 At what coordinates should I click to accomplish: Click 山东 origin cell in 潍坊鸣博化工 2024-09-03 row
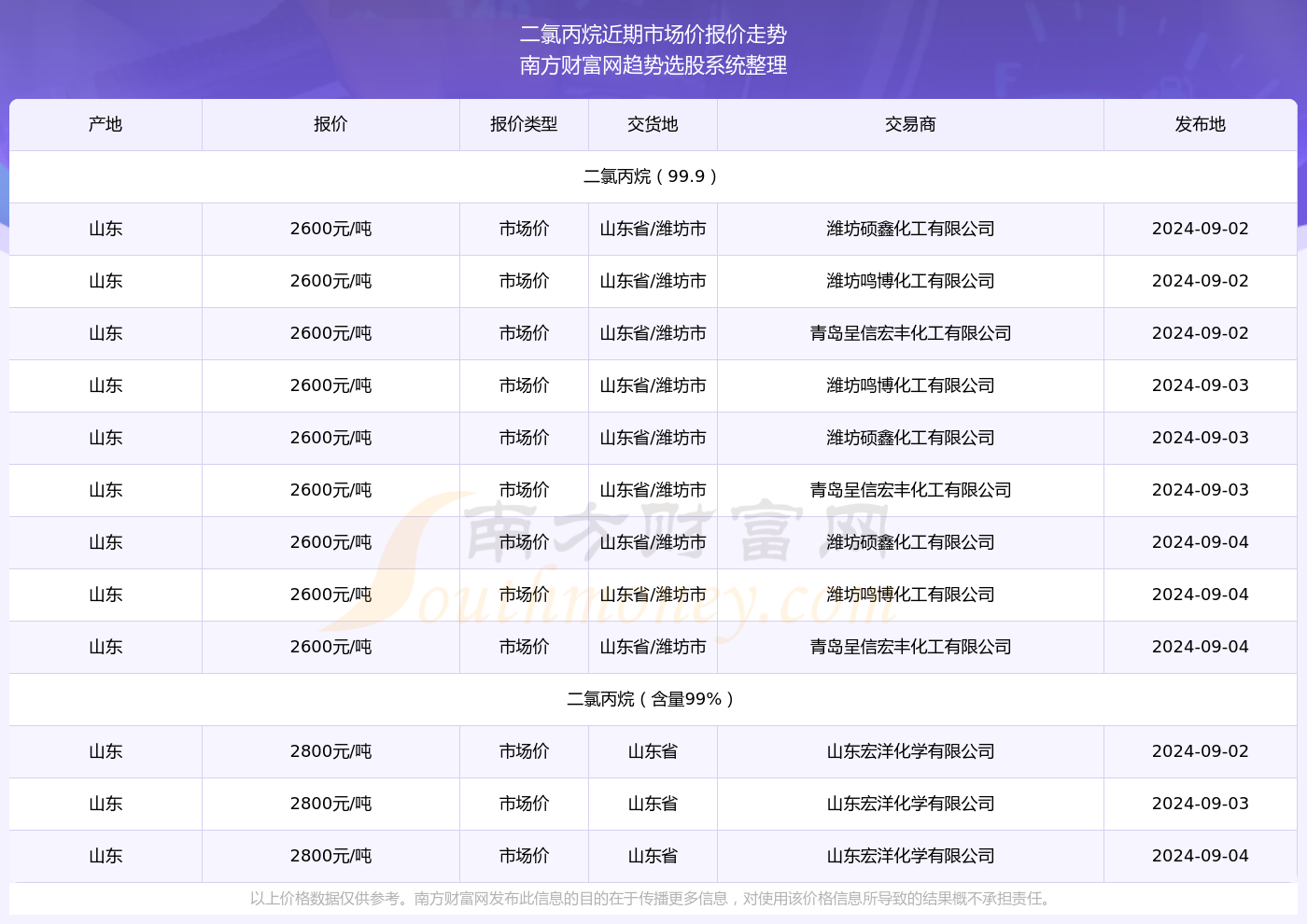click(105, 385)
